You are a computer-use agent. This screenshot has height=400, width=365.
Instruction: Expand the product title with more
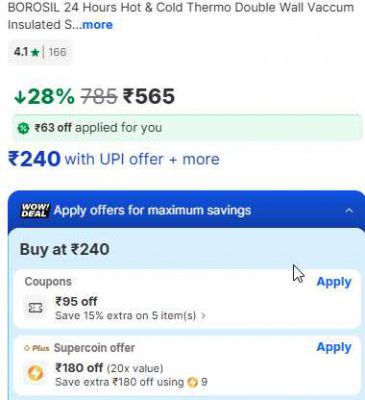(97, 25)
